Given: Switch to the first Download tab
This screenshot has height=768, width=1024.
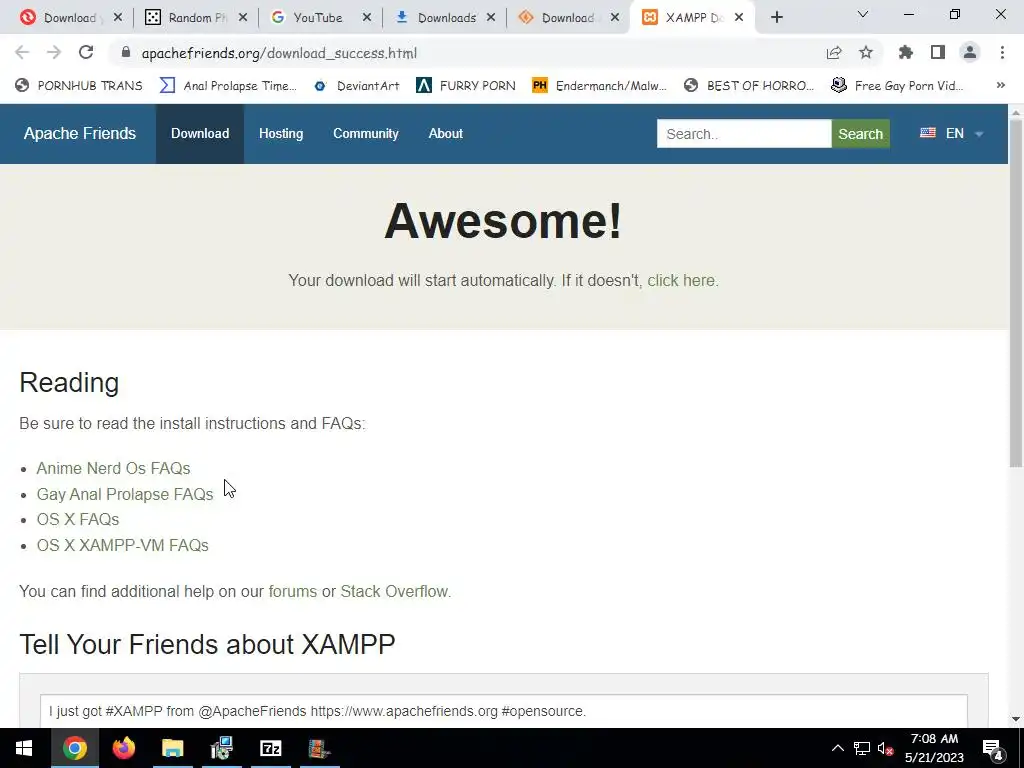Looking at the screenshot, I should click(x=69, y=18).
